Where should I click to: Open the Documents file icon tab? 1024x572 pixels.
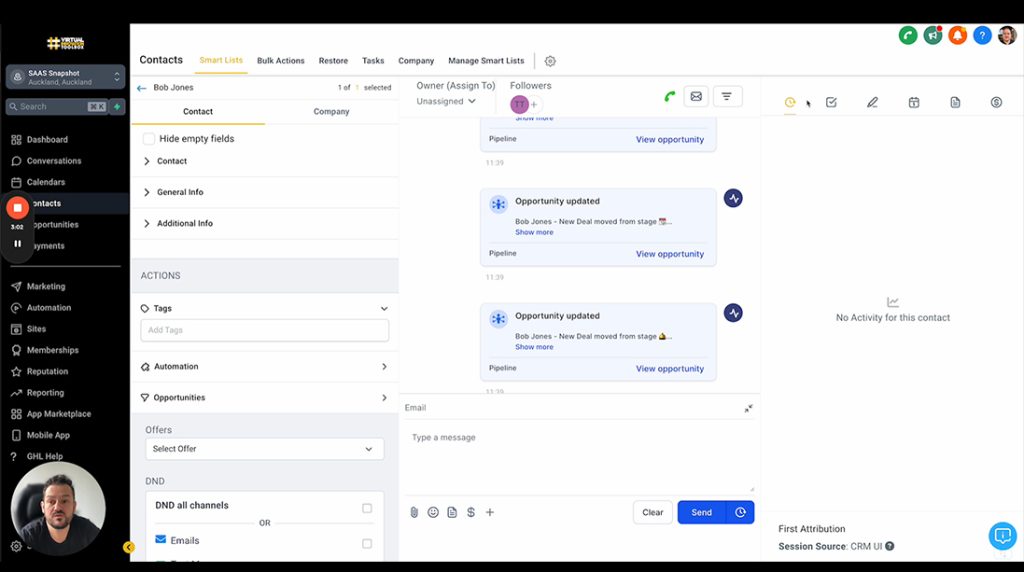pos(955,103)
